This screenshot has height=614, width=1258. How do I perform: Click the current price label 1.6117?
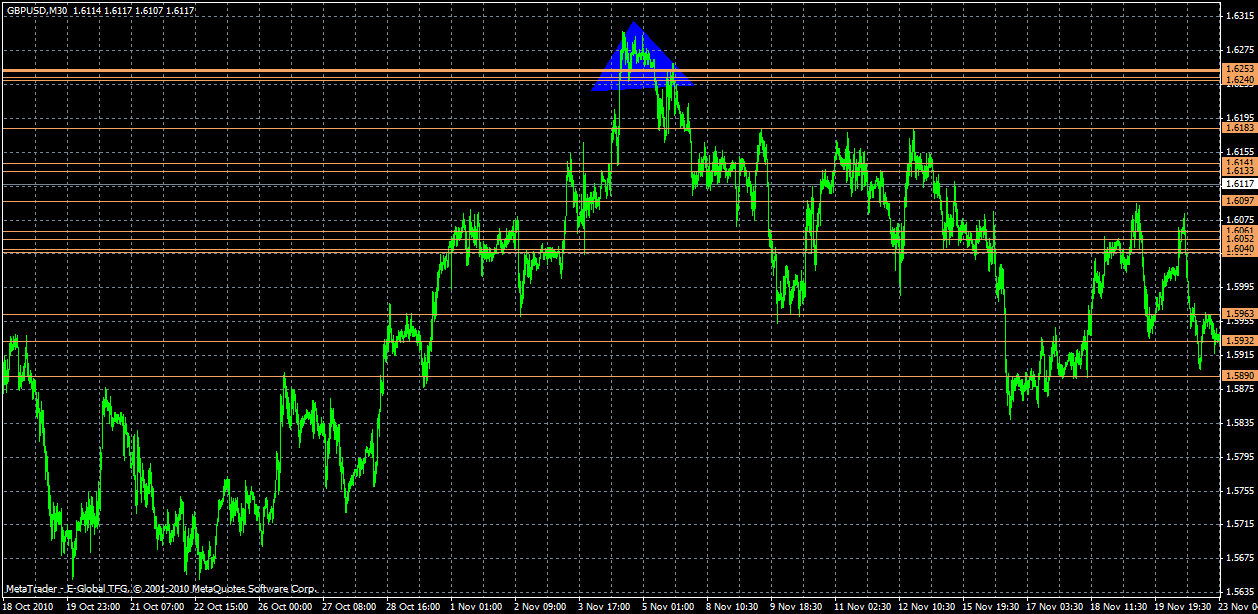(x=1238, y=184)
